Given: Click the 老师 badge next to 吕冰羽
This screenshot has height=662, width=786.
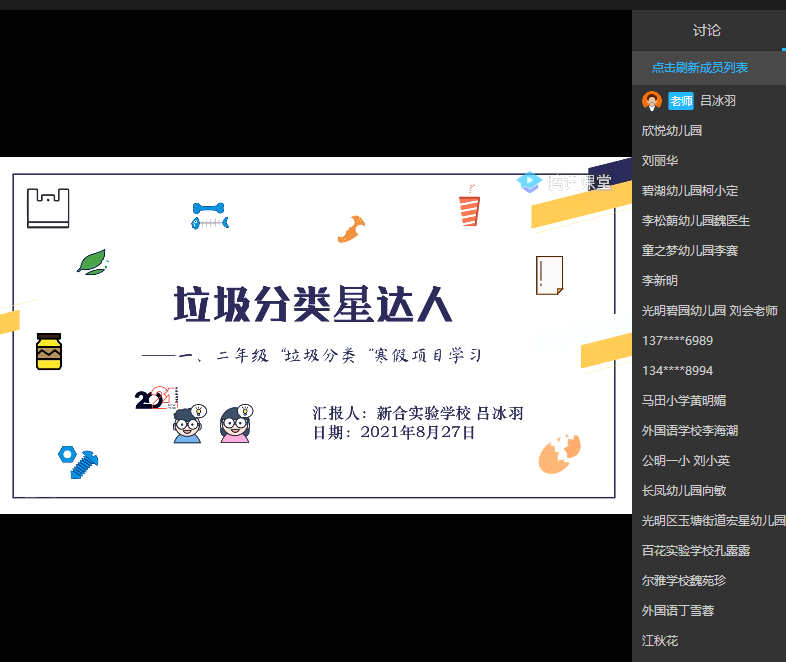Looking at the screenshot, I should click(x=681, y=101).
